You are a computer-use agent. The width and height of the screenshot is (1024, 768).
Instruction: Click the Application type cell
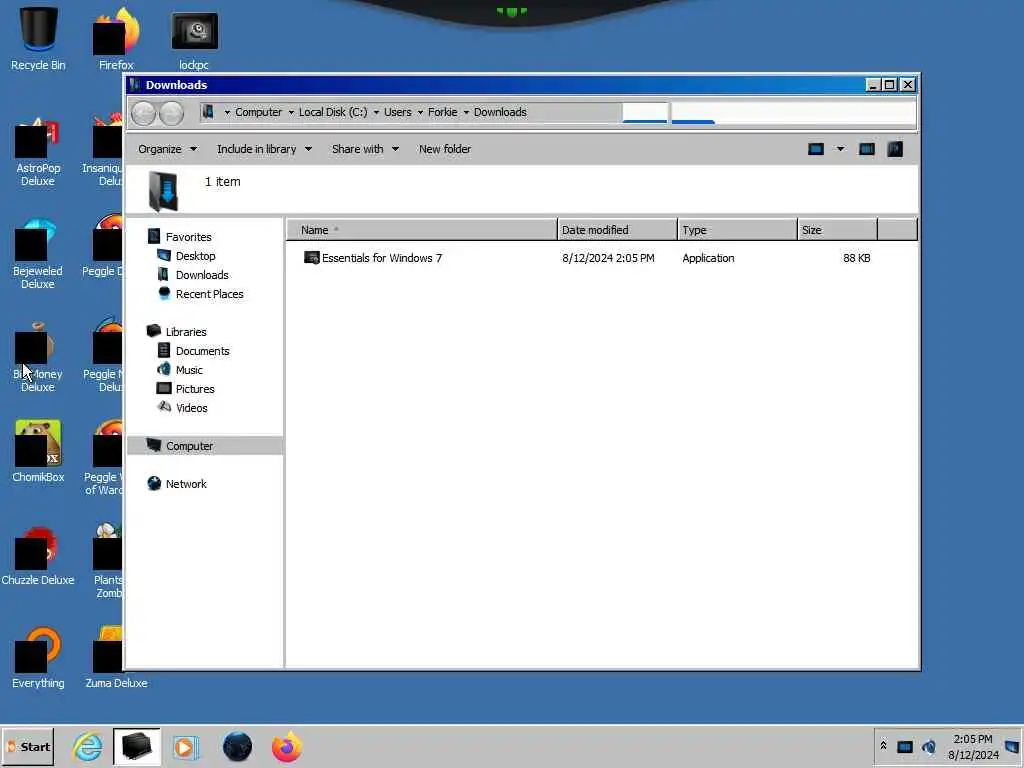point(708,258)
